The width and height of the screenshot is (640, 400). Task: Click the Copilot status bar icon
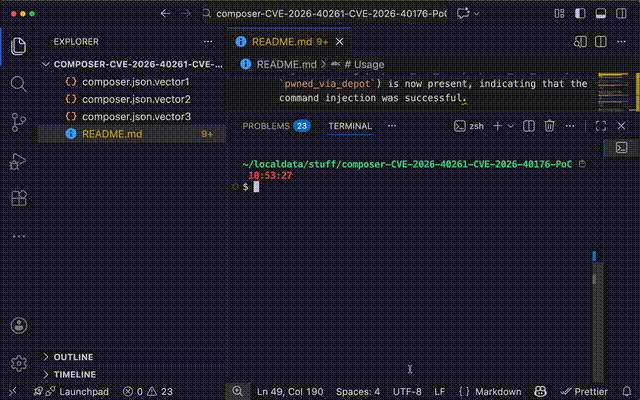pos(539,392)
